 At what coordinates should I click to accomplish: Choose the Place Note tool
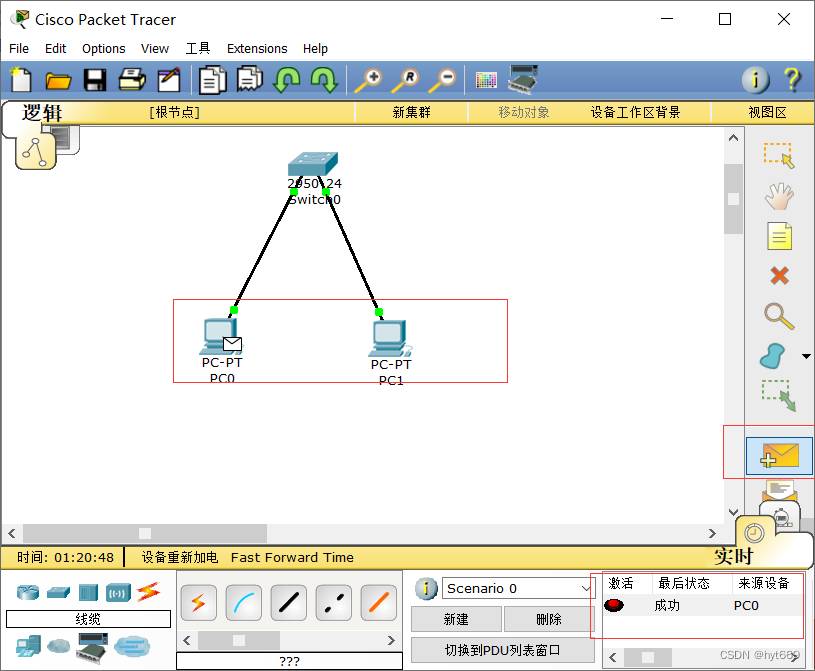pyautogui.click(x=779, y=236)
